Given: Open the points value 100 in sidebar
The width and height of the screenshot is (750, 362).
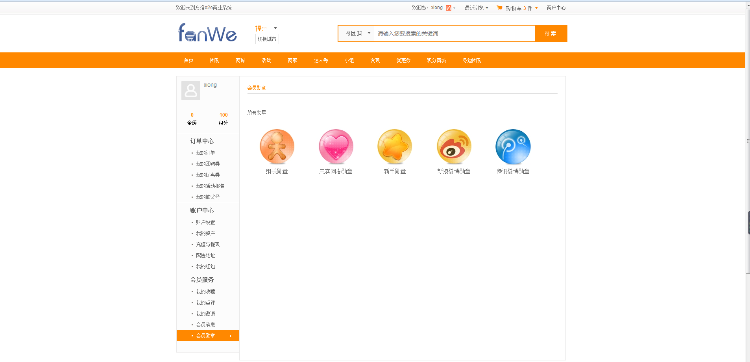Looking at the screenshot, I should (x=223, y=115).
